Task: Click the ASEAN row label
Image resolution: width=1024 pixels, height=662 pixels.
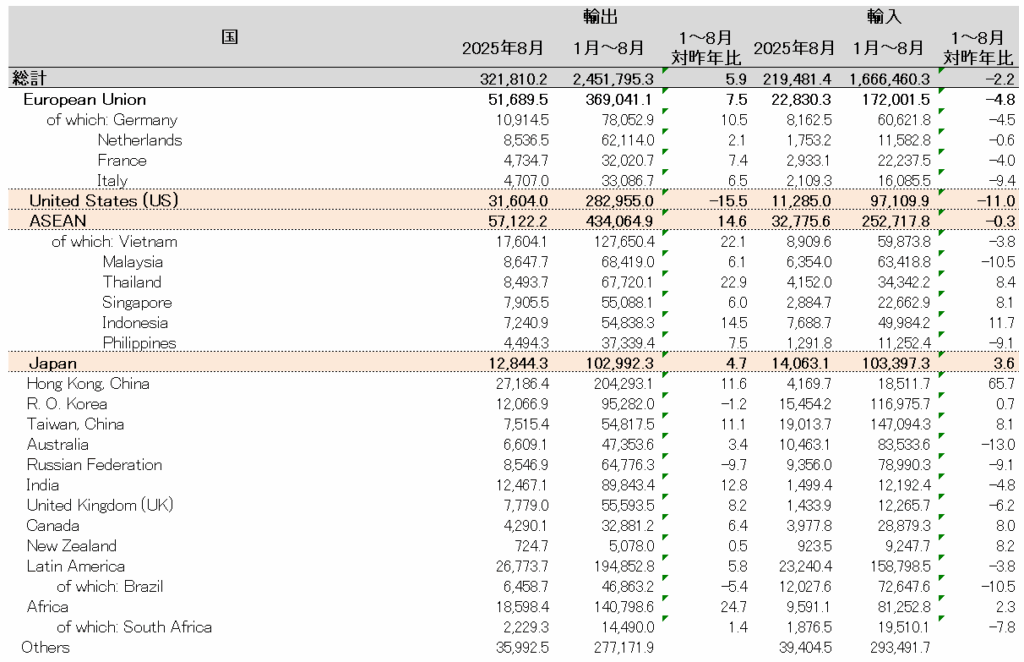Action: coord(56,220)
